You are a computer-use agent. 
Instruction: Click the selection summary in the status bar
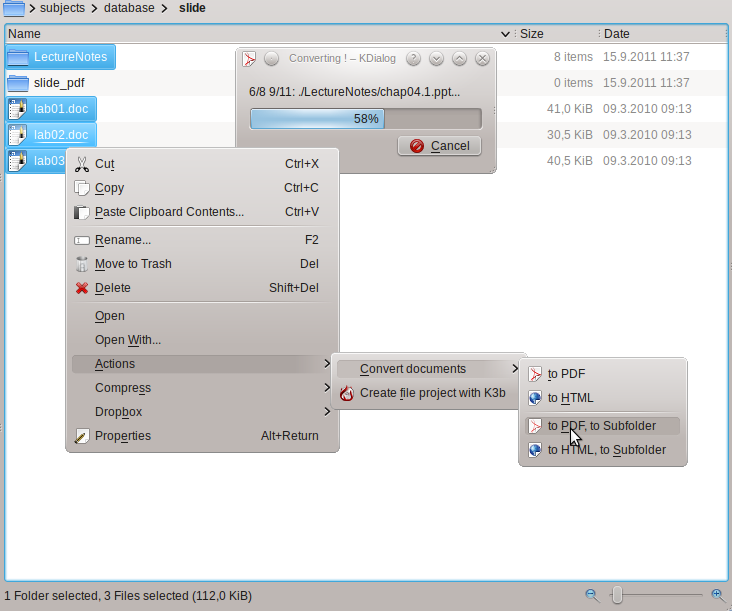(x=128, y=596)
